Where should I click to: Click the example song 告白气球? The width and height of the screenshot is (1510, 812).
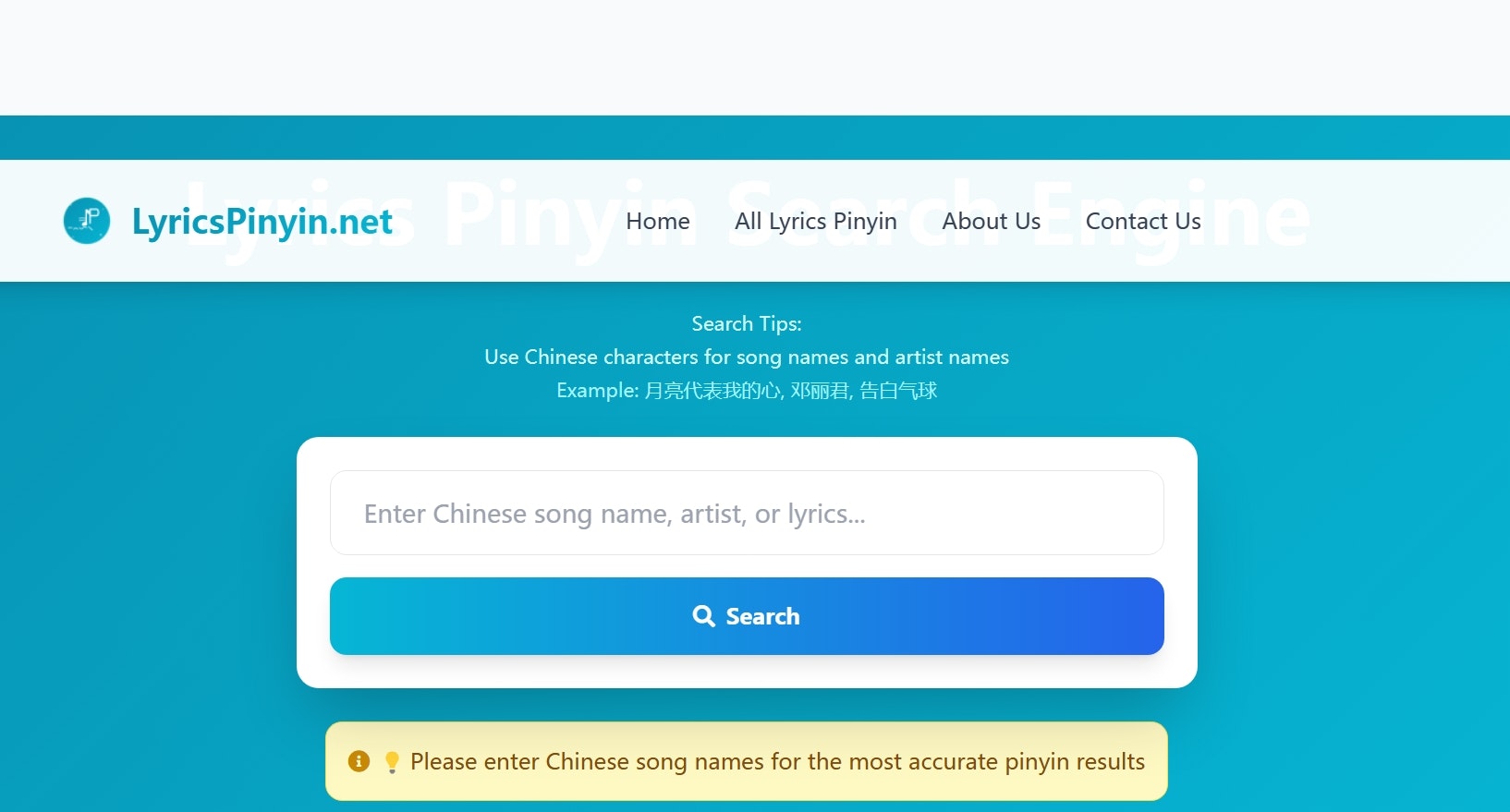897,390
